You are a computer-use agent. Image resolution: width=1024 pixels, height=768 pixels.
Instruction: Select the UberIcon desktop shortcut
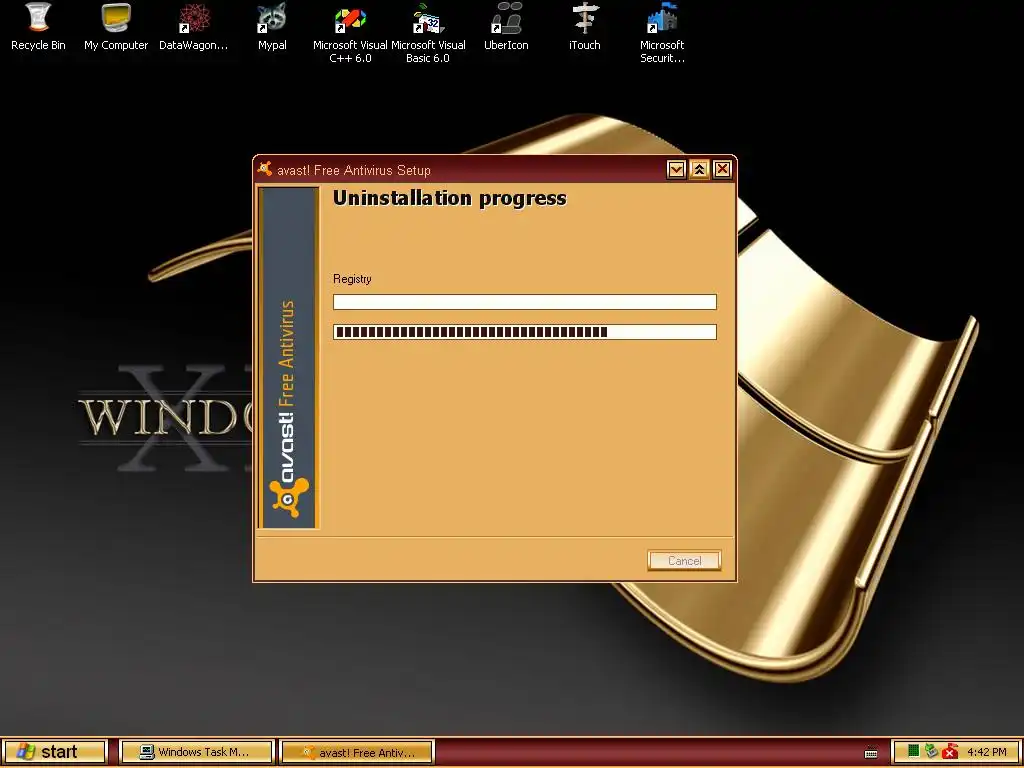506,26
